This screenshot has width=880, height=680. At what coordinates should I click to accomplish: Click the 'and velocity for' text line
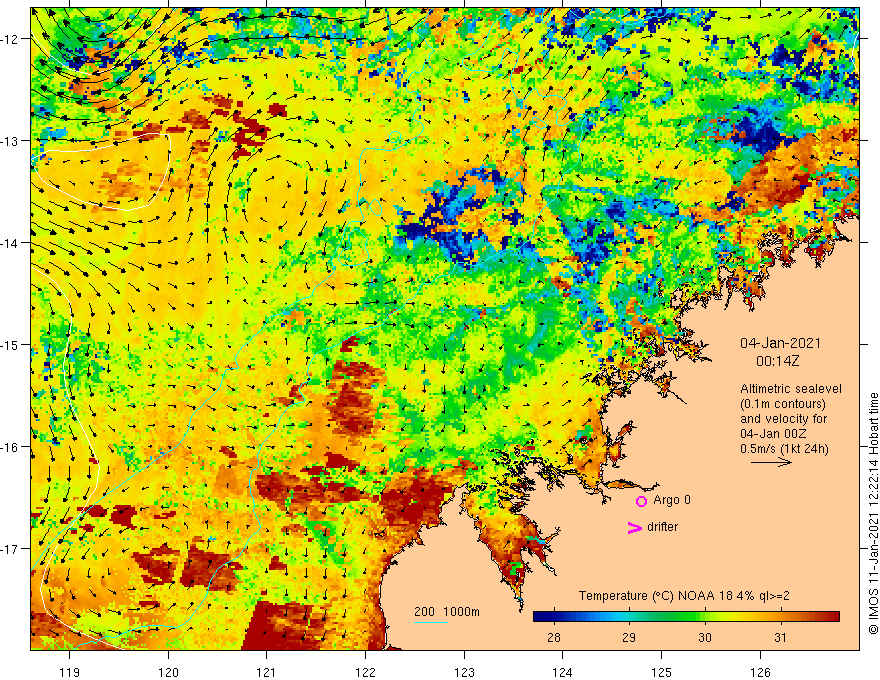[x=783, y=419]
